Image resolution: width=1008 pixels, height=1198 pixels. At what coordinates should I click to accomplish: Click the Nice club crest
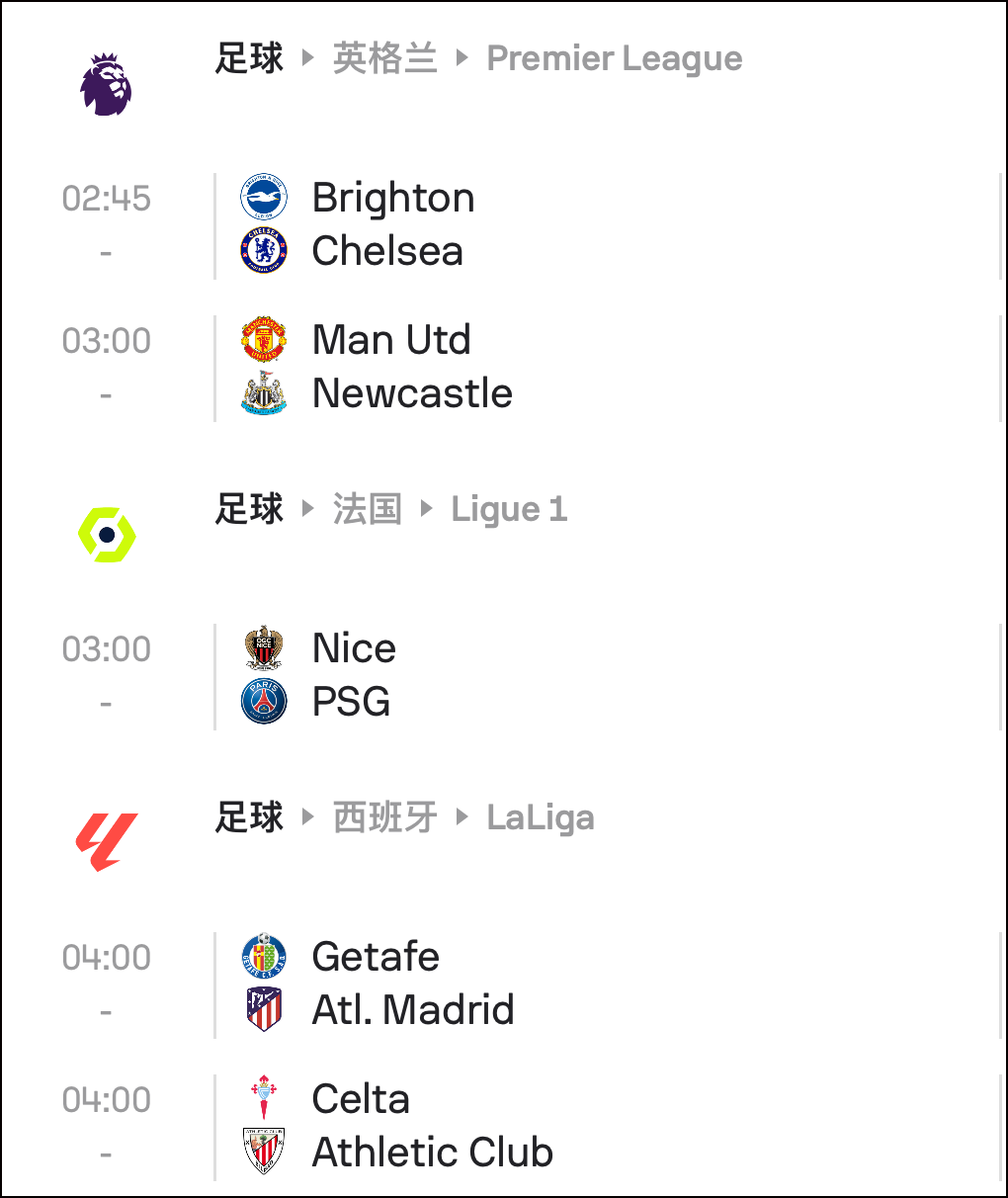click(264, 647)
